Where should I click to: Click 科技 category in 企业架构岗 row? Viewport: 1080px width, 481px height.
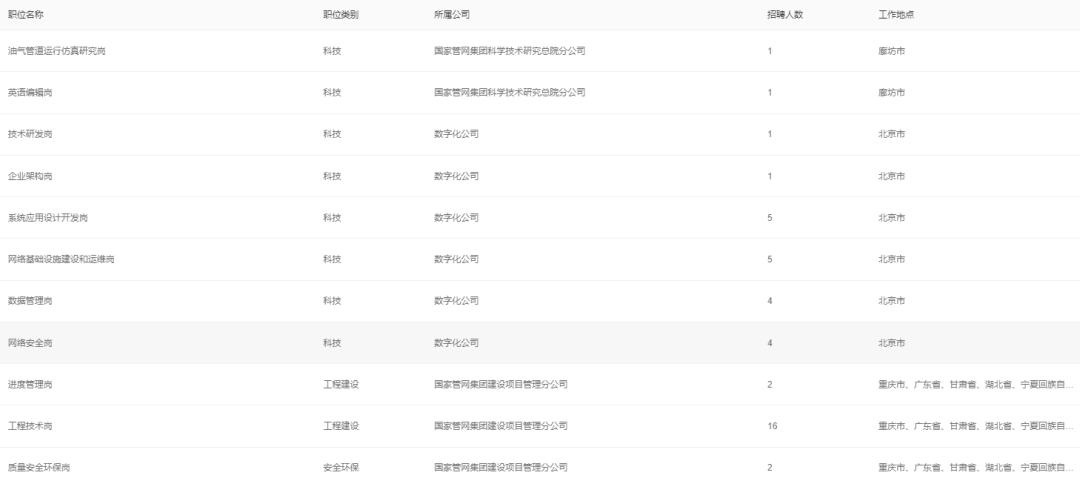(332, 176)
